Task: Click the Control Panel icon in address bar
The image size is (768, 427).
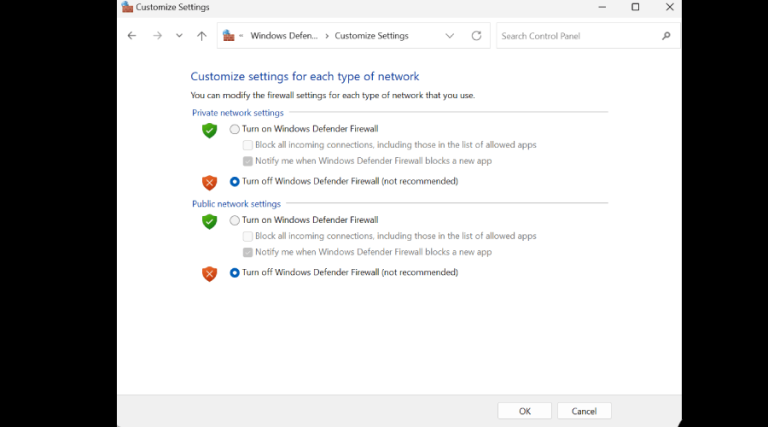Action: pyautogui.click(x=229, y=36)
